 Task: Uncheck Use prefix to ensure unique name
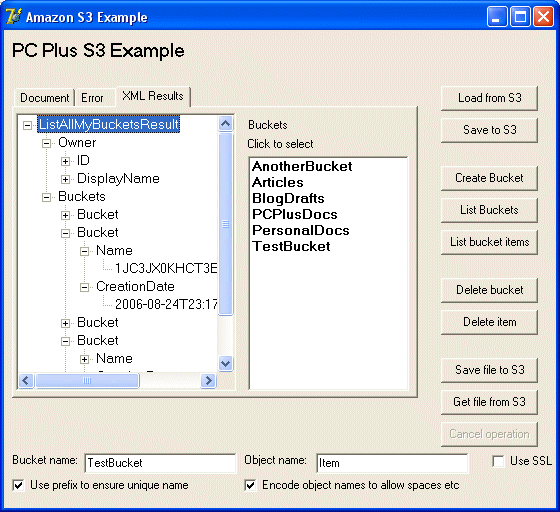pos(19,485)
